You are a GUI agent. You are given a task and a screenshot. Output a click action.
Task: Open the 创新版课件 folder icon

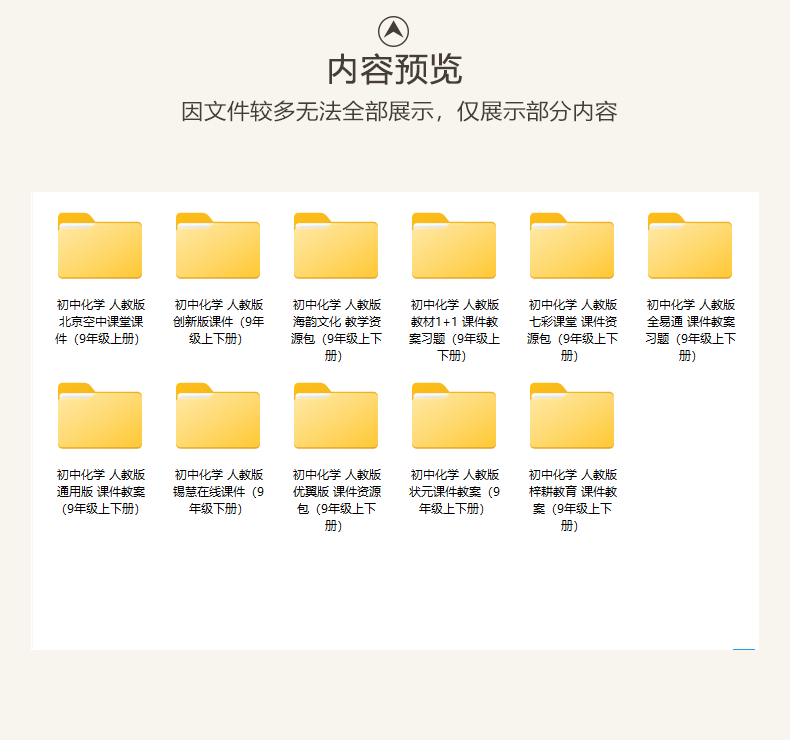point(218,246)
